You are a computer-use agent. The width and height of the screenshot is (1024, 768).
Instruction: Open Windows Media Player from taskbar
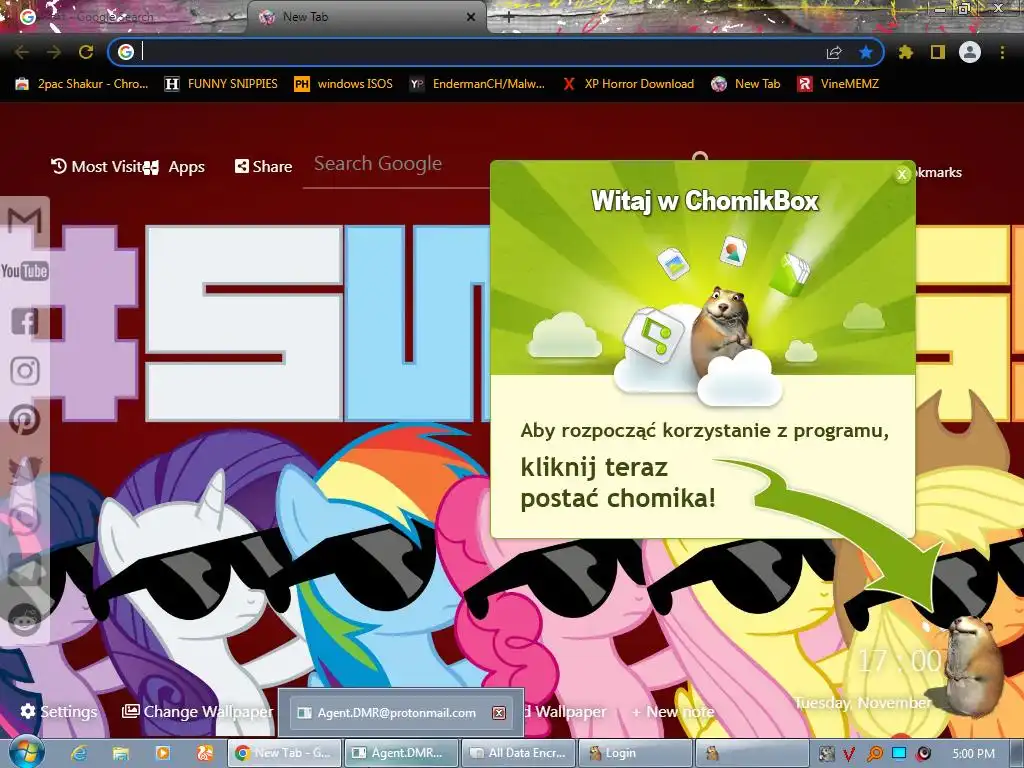pyautogui.click(x=163, y=753)
